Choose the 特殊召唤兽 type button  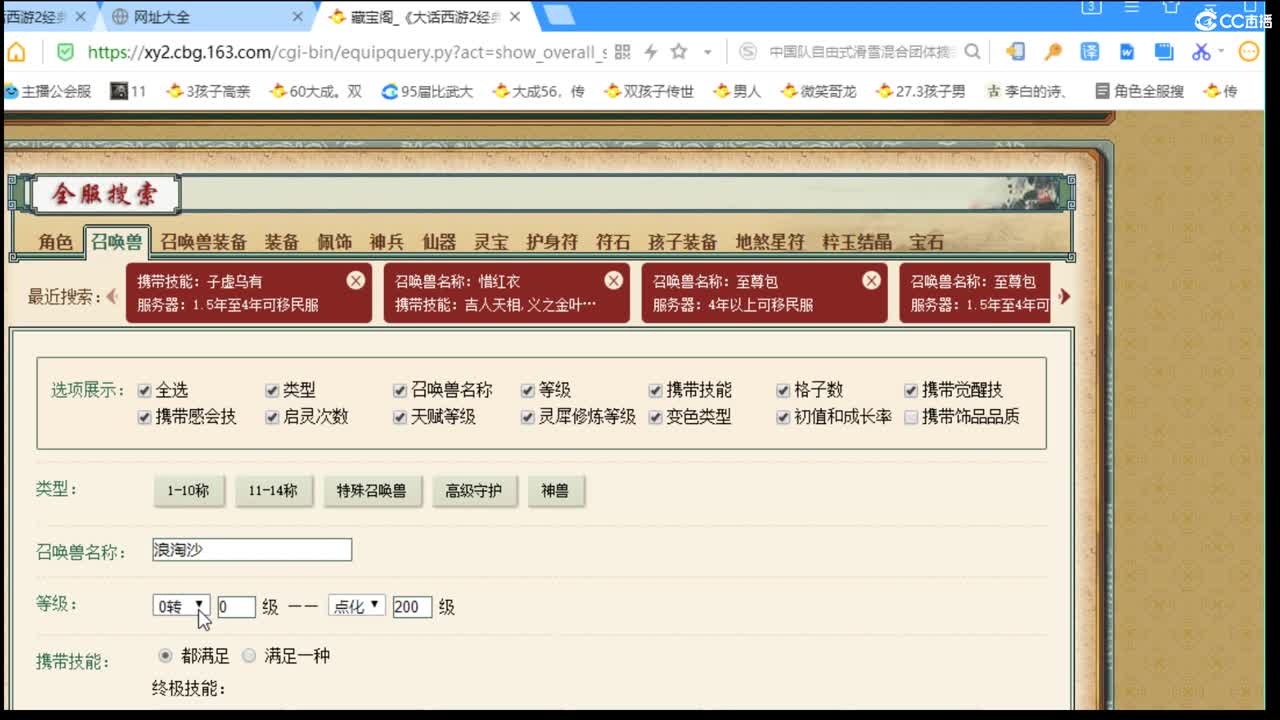371,491
